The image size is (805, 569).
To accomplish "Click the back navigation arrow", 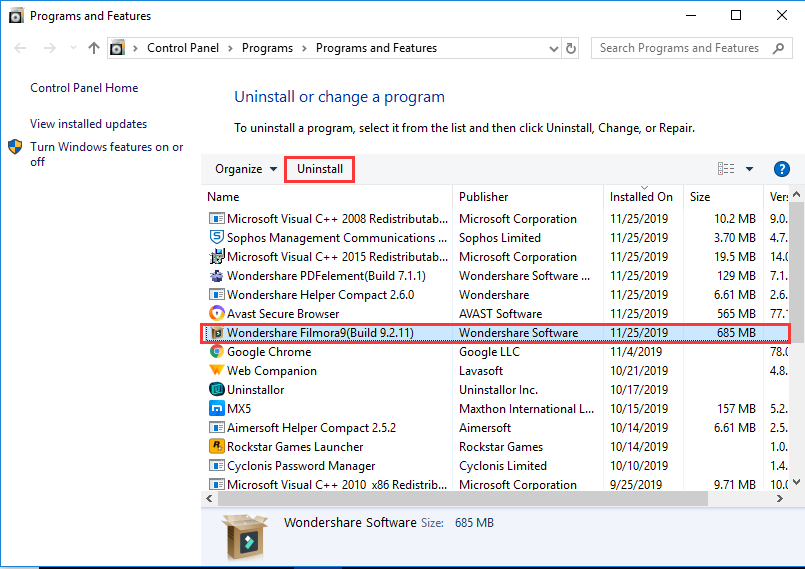I will tap(21, 48).
